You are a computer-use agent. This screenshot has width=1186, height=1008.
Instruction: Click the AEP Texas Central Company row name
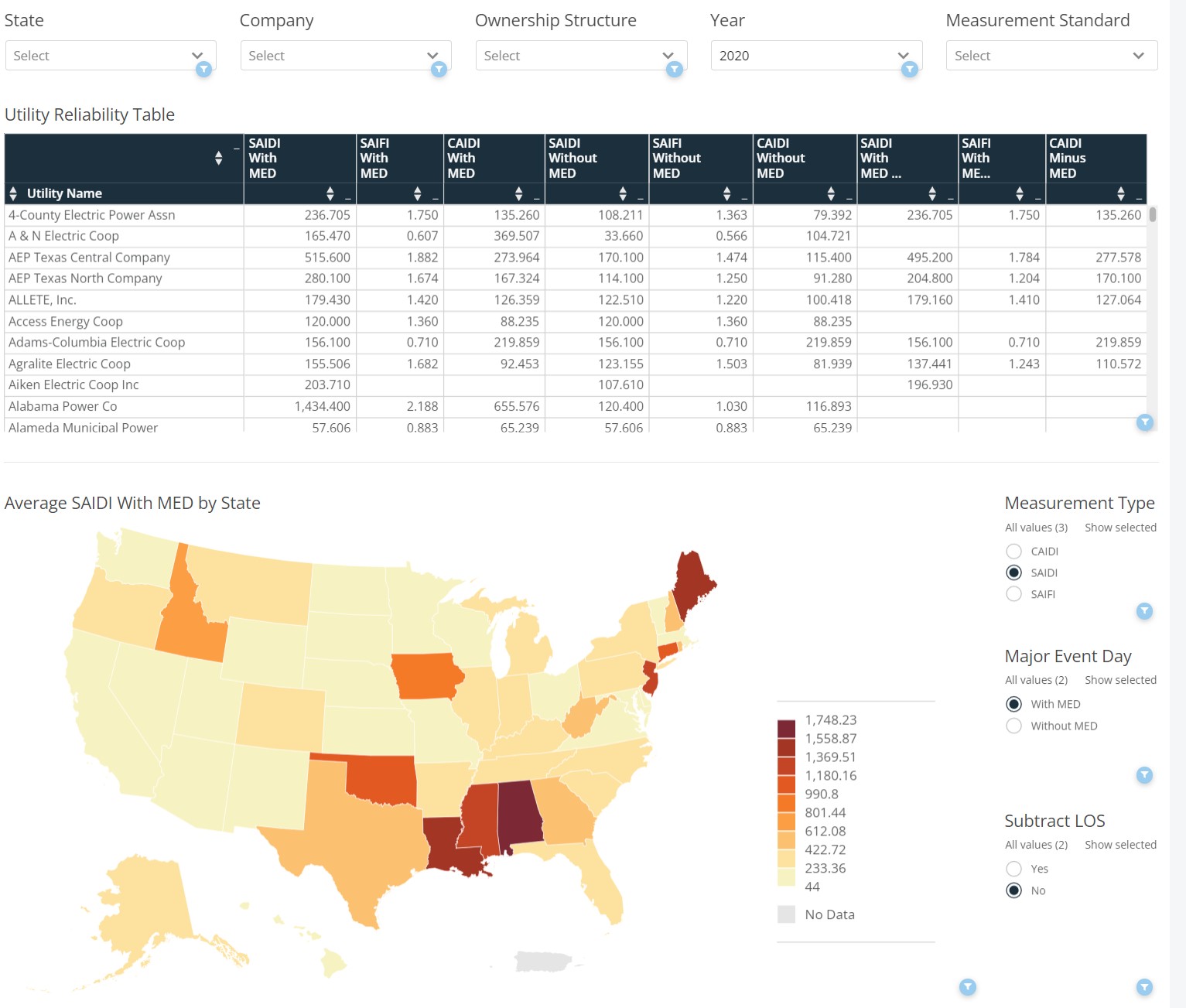pyautogui.click(x=89, y=258)
